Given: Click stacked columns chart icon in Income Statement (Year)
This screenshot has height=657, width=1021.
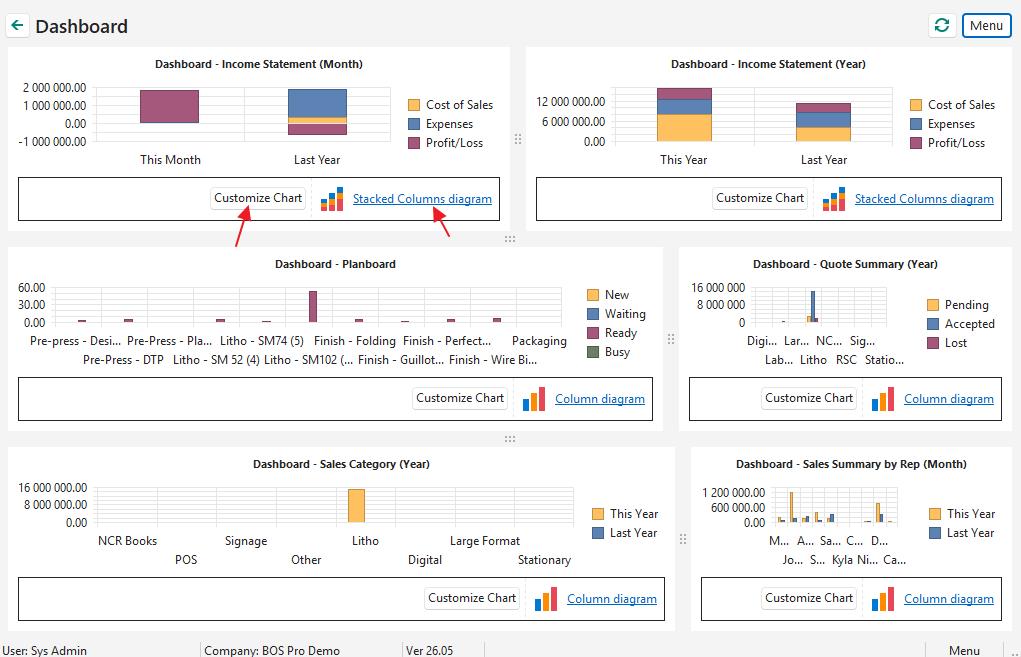Looking at the screenshot, I should (x=834, y=199).
